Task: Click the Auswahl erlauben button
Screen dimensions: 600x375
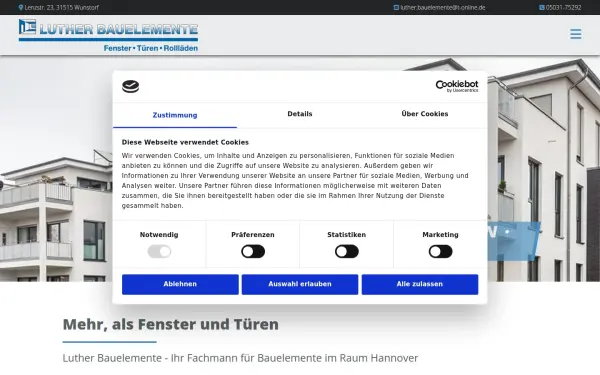Action: pos(300,284)
